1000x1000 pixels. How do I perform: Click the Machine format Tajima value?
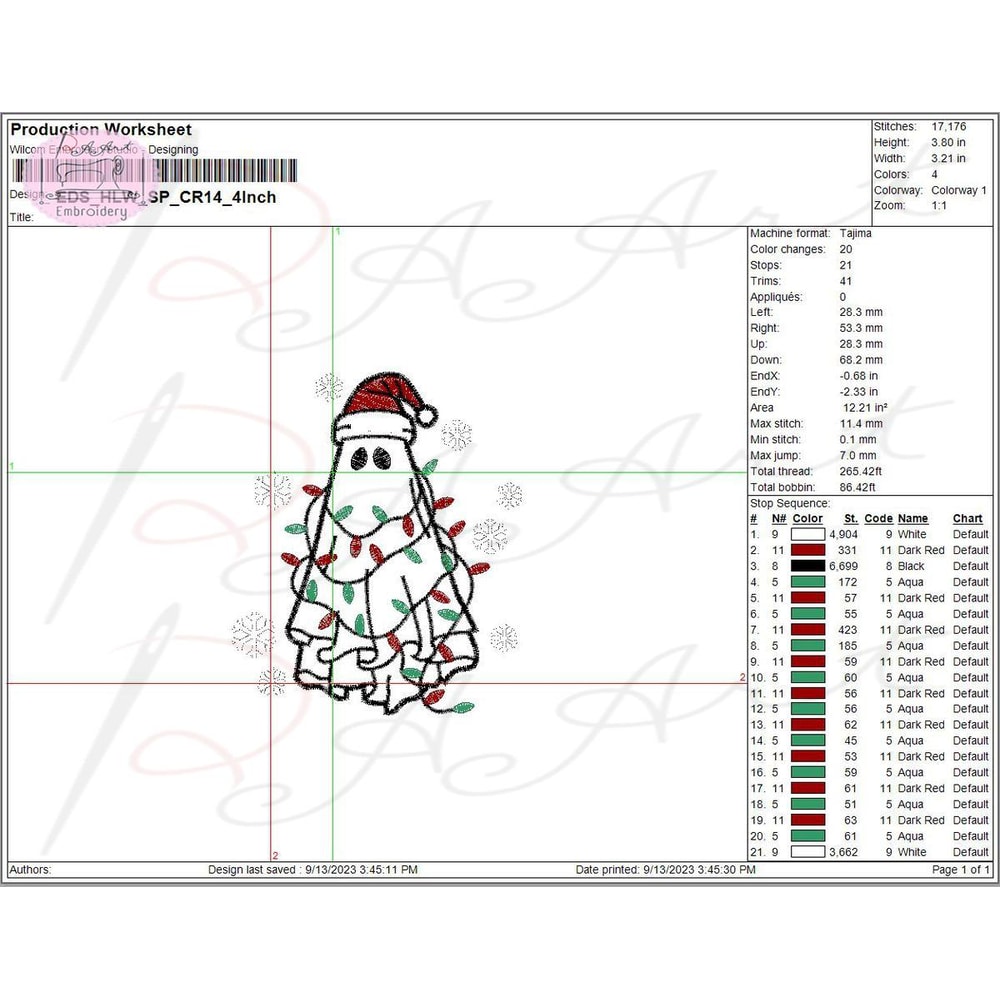pos(855,233)
